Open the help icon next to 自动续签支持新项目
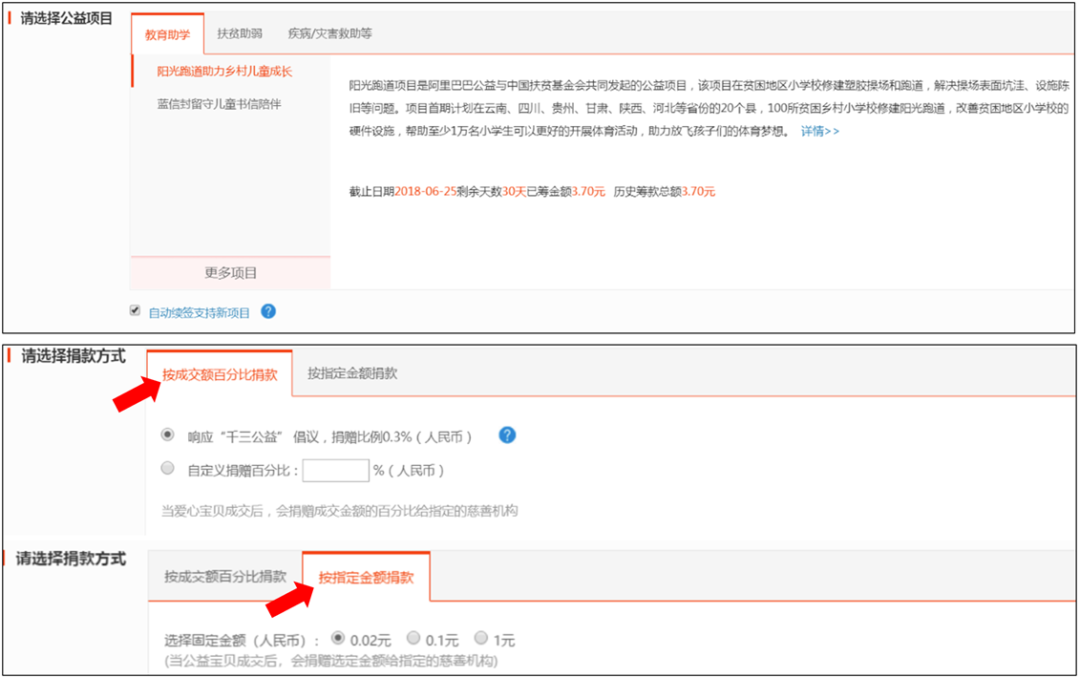This screenshot has height=678, width=1080. pos(267,311)
